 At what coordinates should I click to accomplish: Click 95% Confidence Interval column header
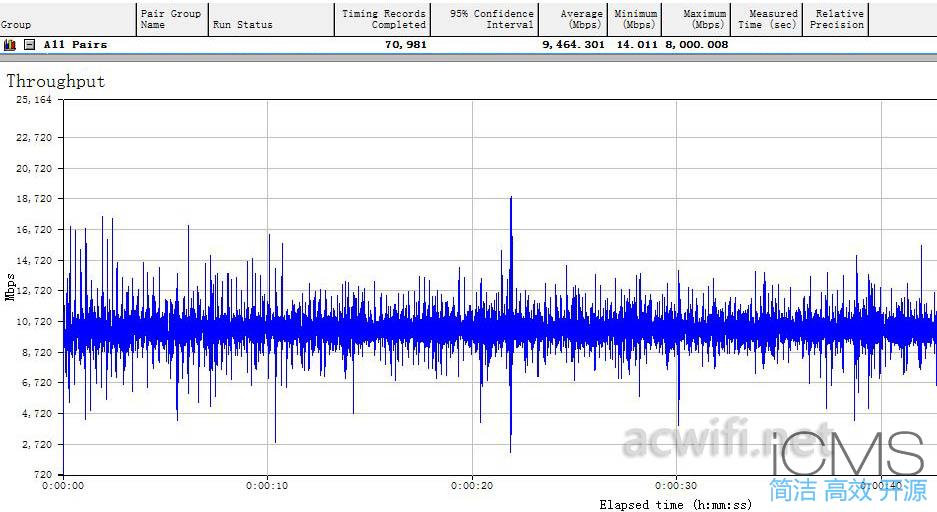[485, 19]
